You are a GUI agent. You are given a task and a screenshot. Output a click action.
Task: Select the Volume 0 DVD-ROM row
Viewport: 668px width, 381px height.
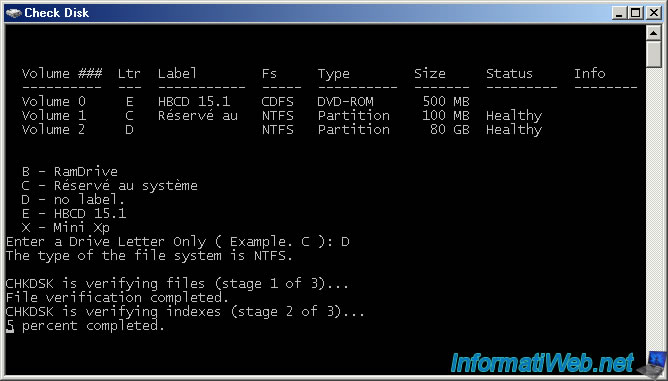[x=245, y=101]
